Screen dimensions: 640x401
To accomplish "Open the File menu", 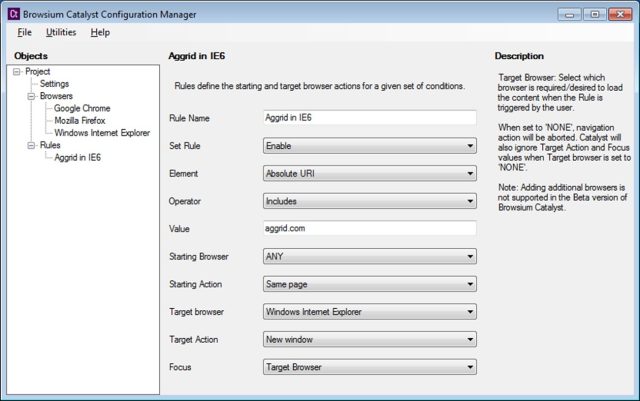I will (x=24, y=32).
